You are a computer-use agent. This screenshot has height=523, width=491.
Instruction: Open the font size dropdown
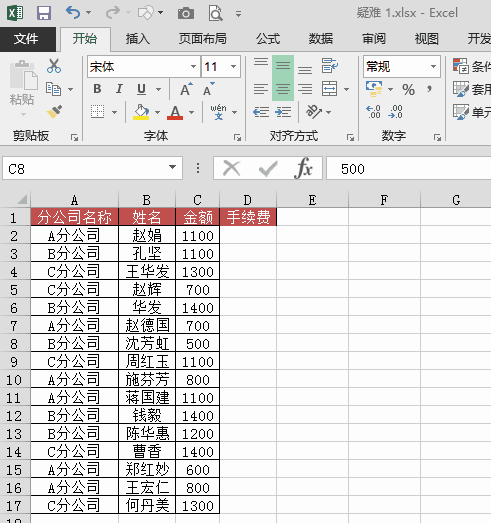point(233,66)
